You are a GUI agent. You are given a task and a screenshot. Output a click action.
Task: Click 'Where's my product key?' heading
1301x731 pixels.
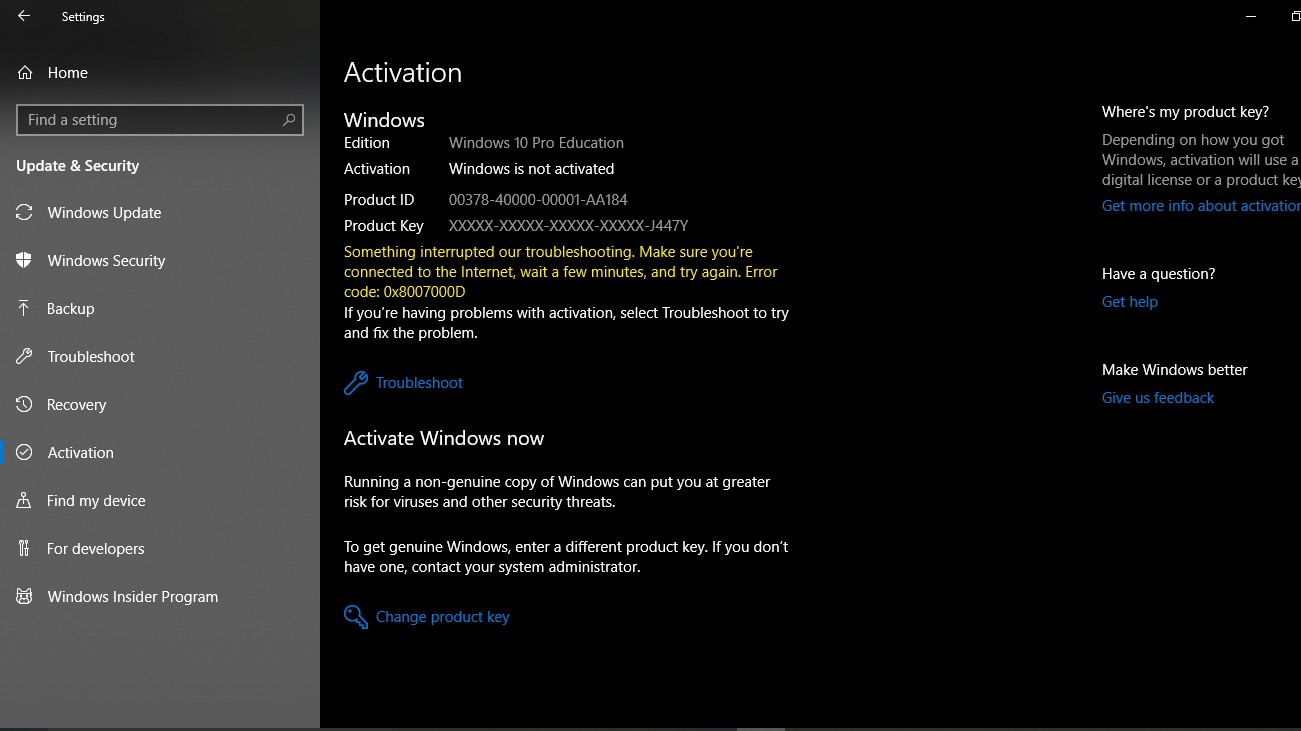[x=1185, y=112]
